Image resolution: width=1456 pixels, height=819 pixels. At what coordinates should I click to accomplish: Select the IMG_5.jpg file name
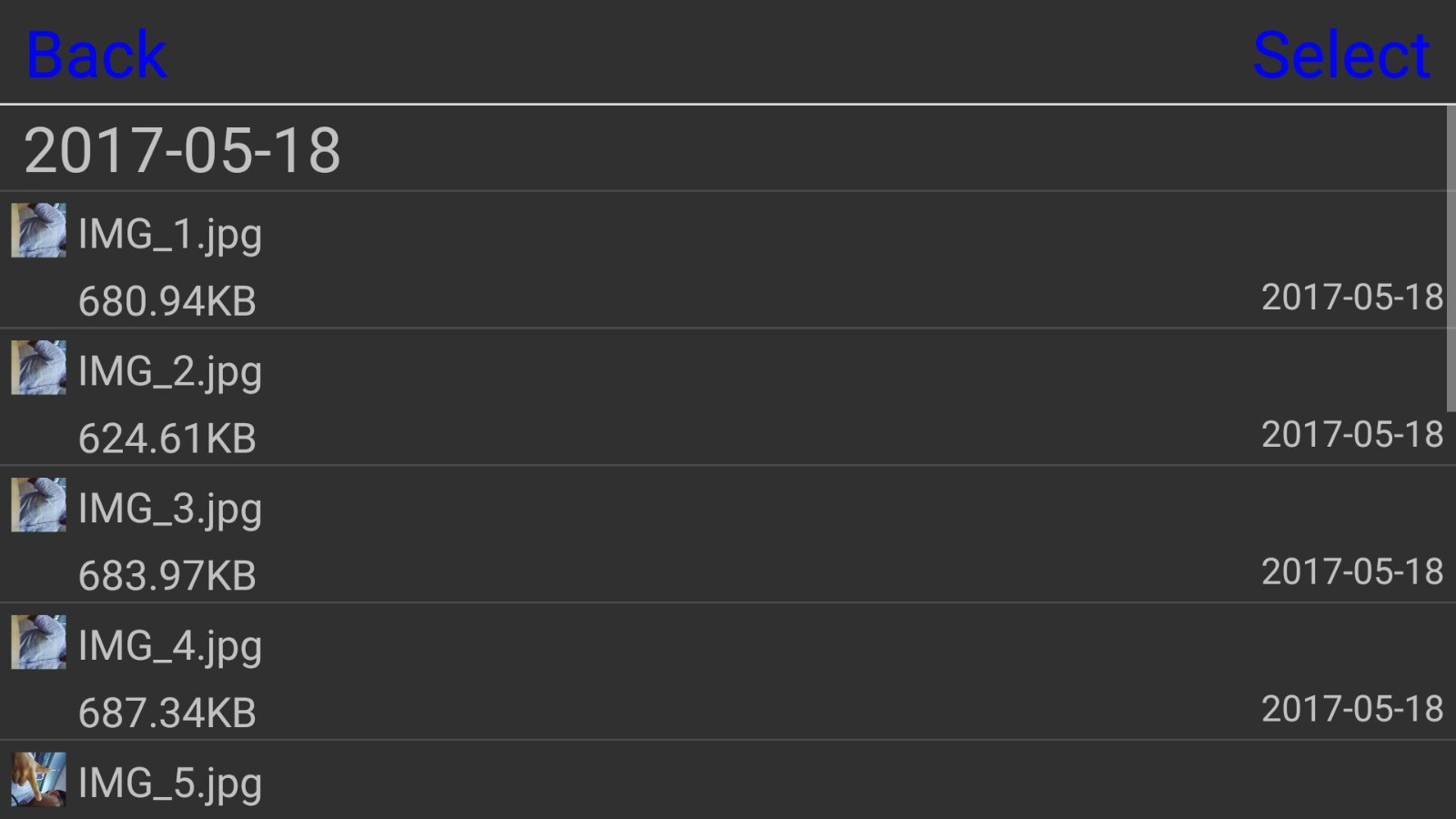[x=170, y=784]
